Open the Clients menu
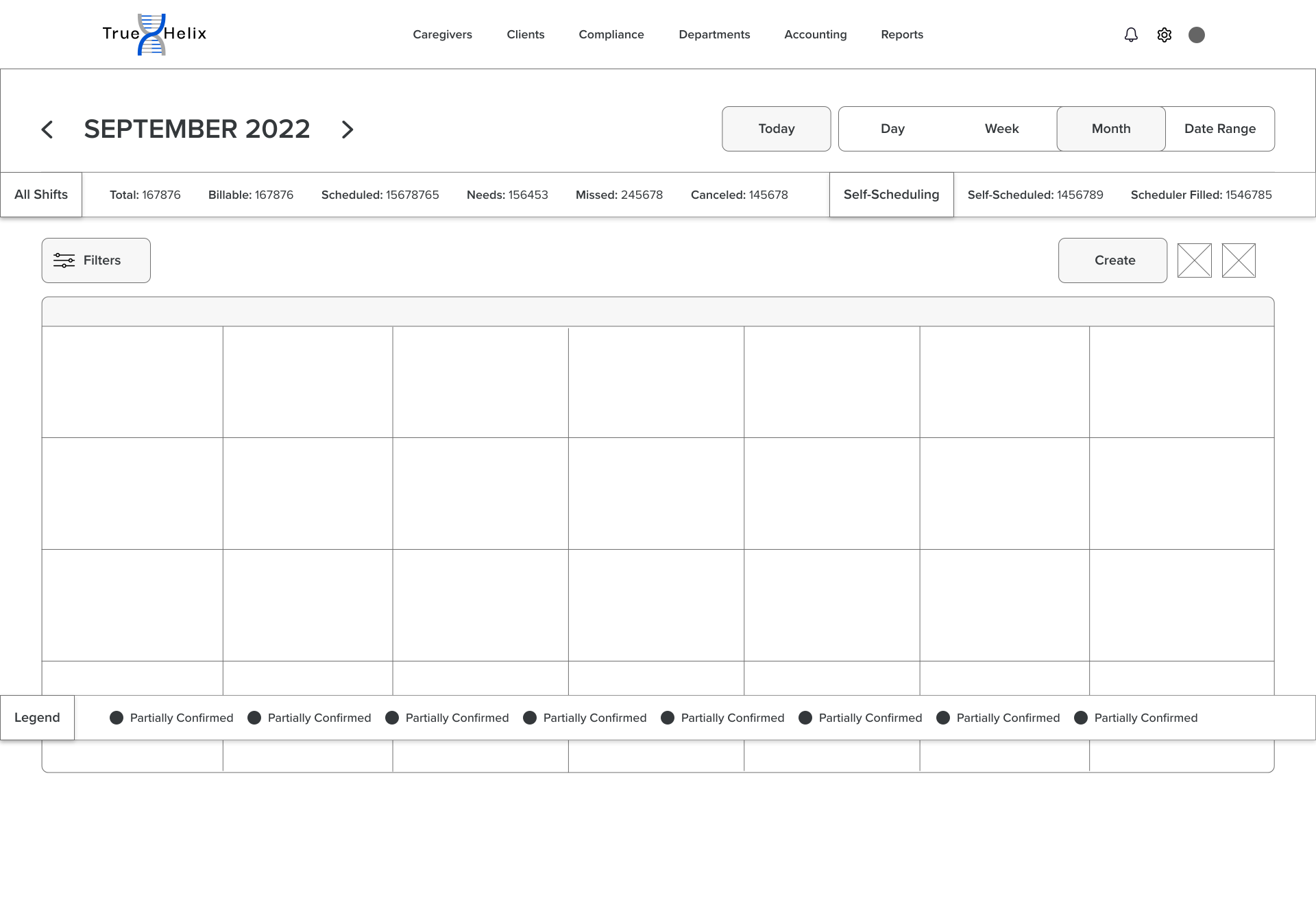This screenshot has height=924, width=1316. click(x=525, y=34)
